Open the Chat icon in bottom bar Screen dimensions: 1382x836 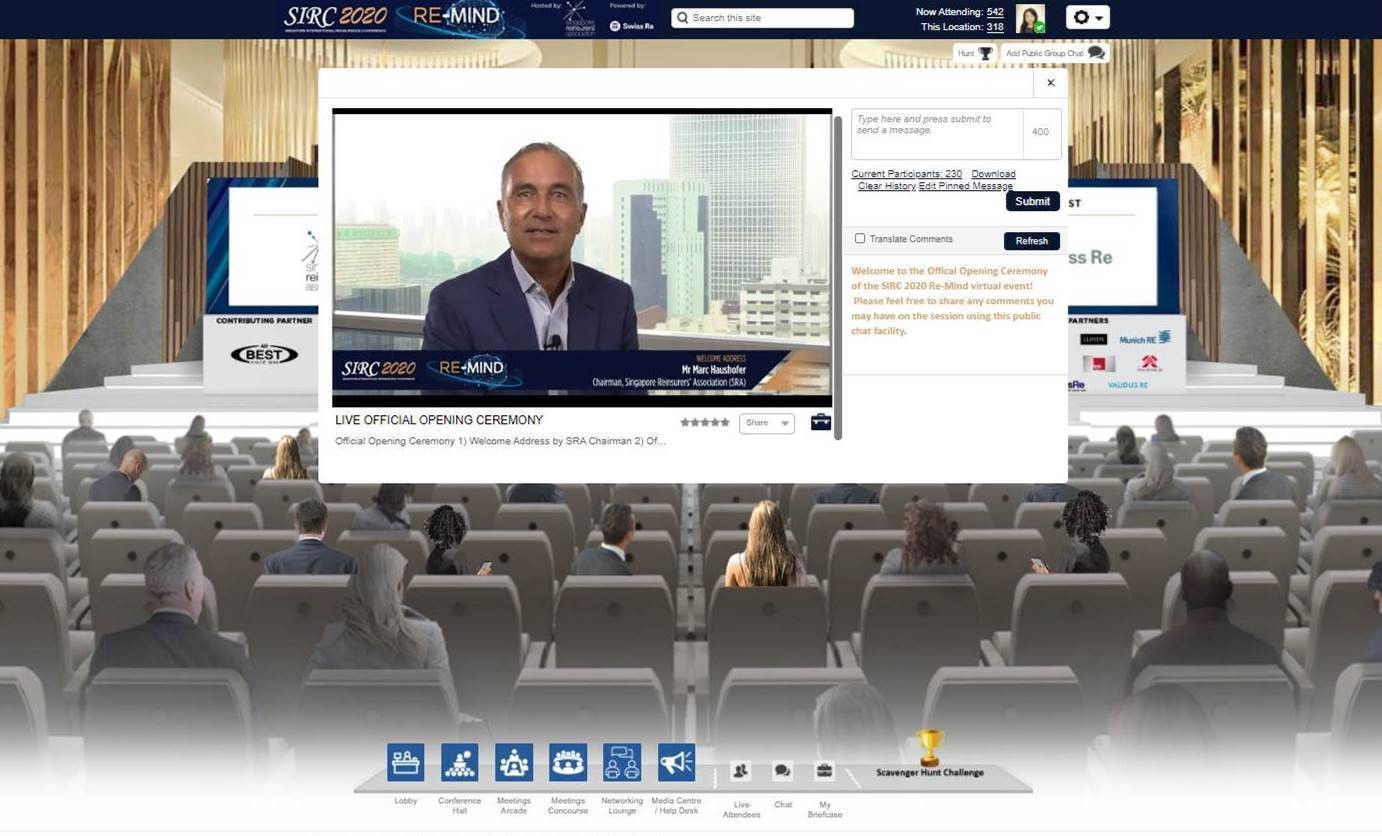pos(783,771)
